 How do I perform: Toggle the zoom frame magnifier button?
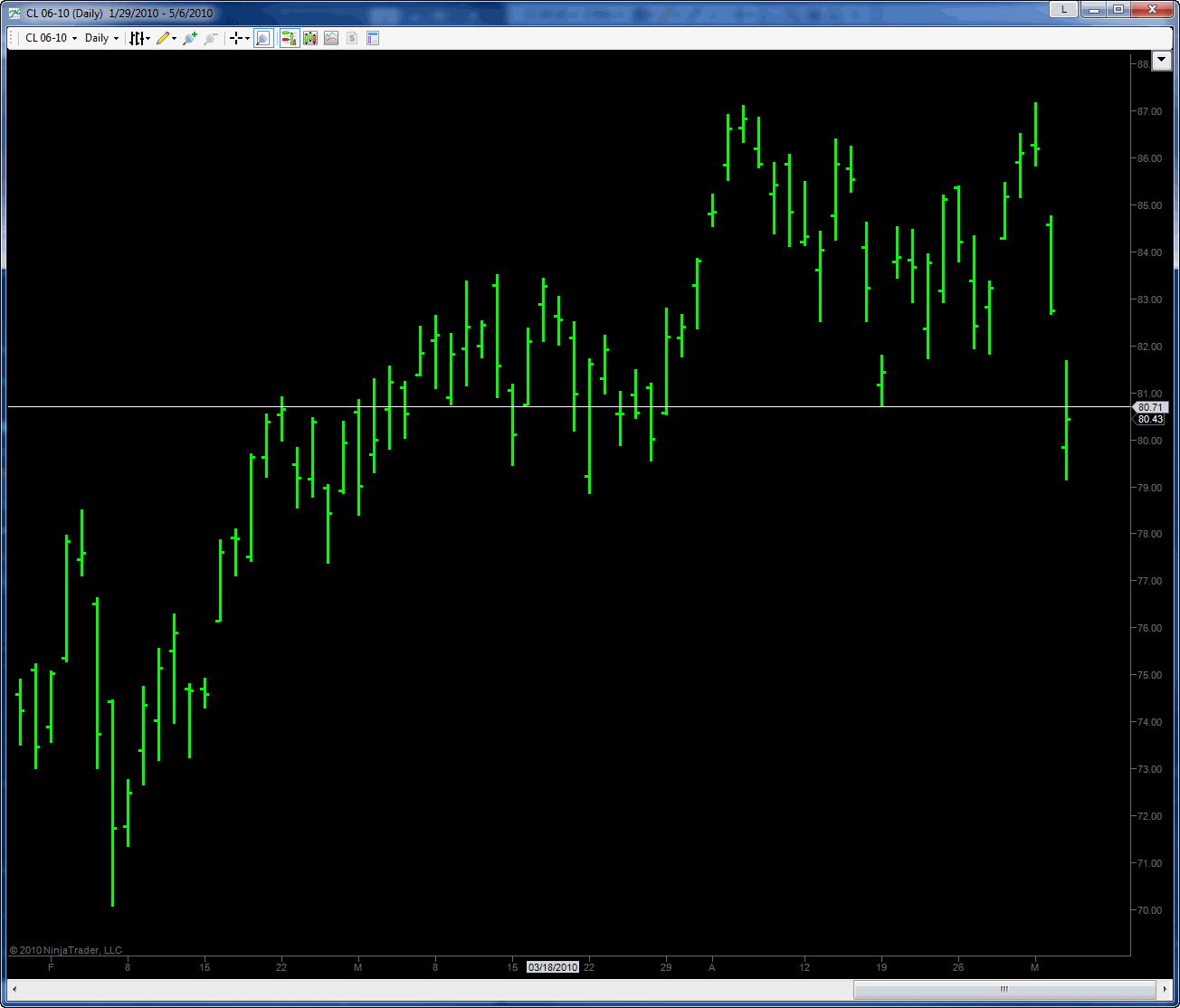[x=263, y=38]
